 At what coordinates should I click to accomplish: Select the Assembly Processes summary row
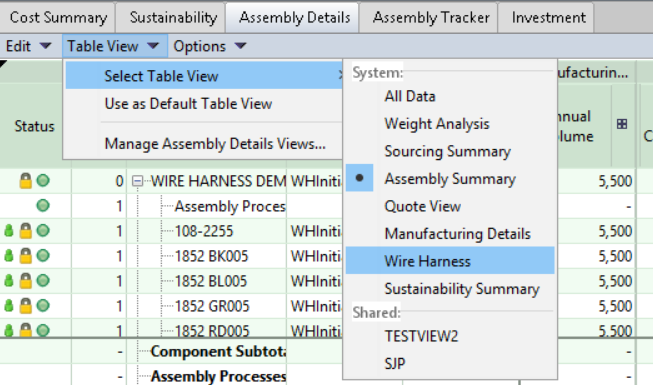(x=218, y=376)
